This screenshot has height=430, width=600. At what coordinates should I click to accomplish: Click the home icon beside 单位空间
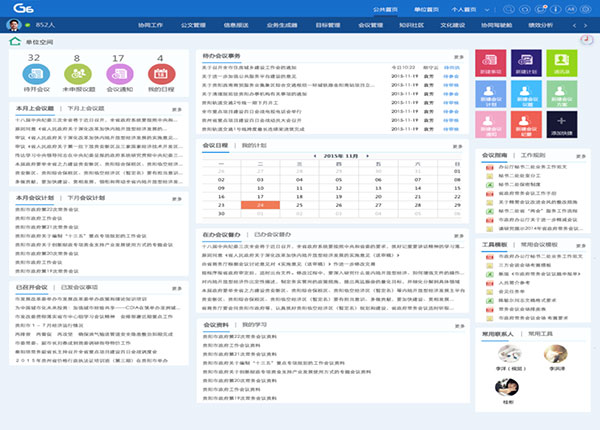coord(15,41)
